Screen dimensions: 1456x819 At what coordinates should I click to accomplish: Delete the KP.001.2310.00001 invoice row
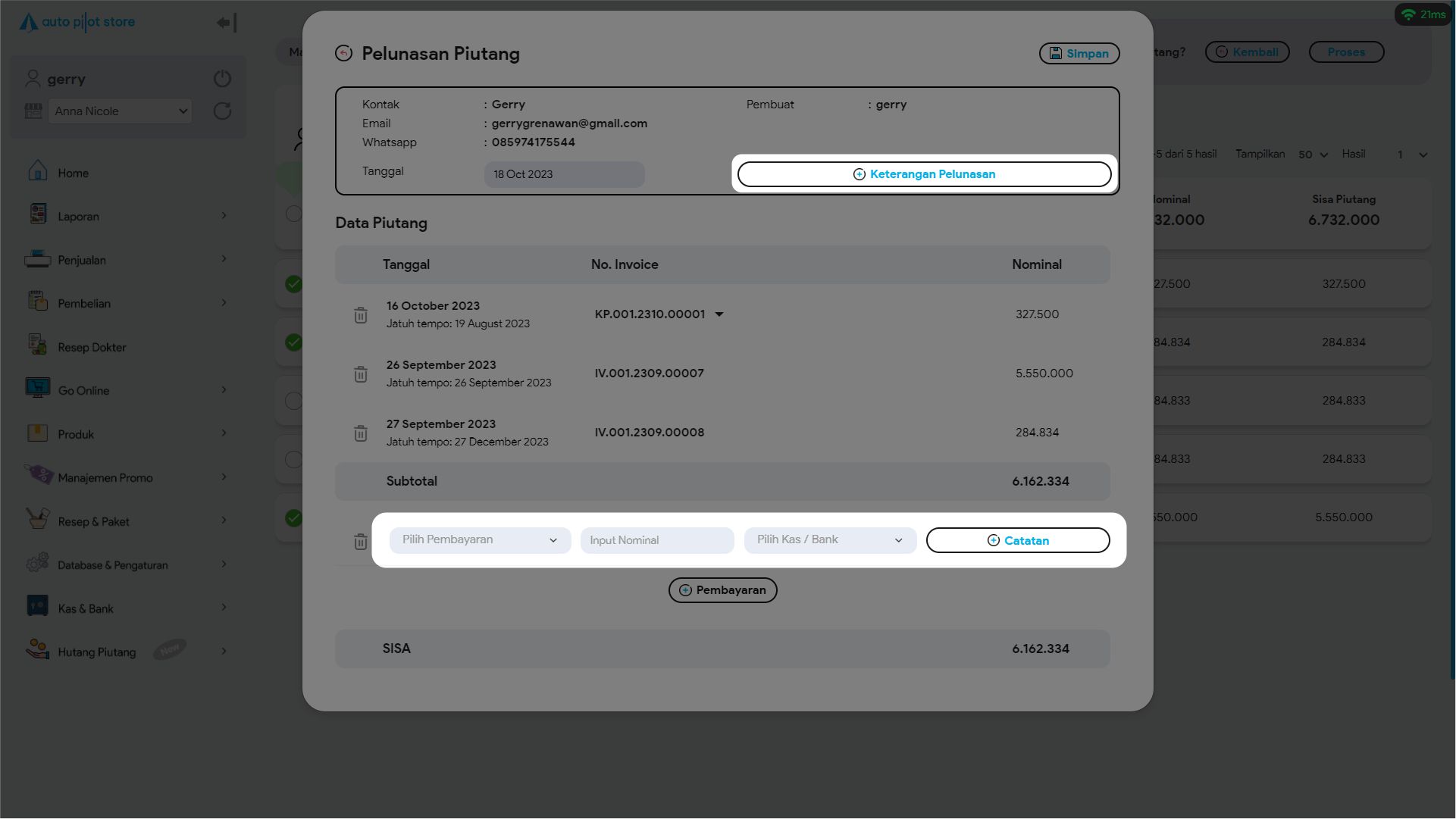pyautogui.click(x=361, y=315)
